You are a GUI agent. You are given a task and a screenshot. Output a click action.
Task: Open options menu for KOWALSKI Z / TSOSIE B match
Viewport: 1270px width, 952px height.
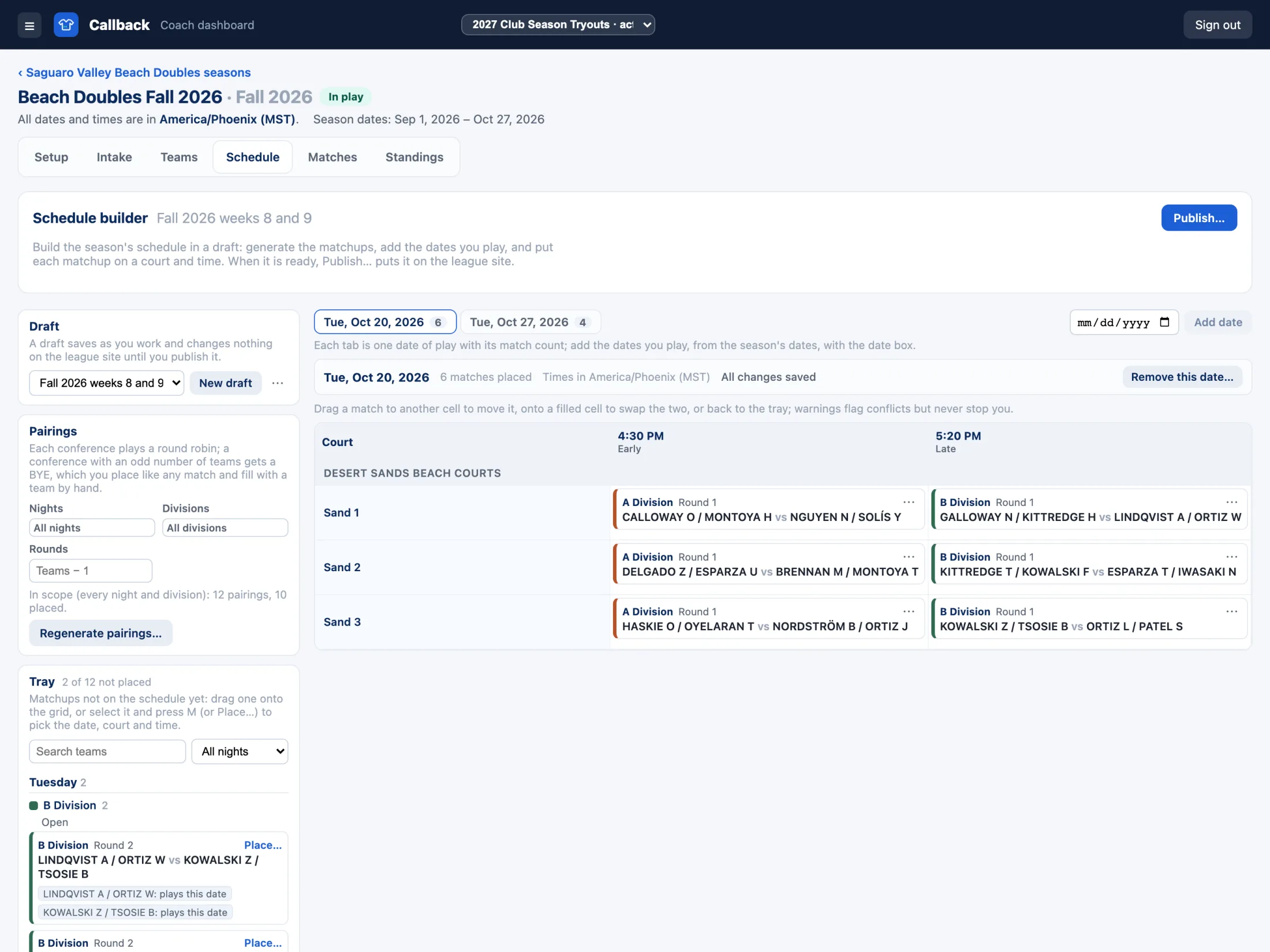pyautogui.click(x=1231, y=612)
